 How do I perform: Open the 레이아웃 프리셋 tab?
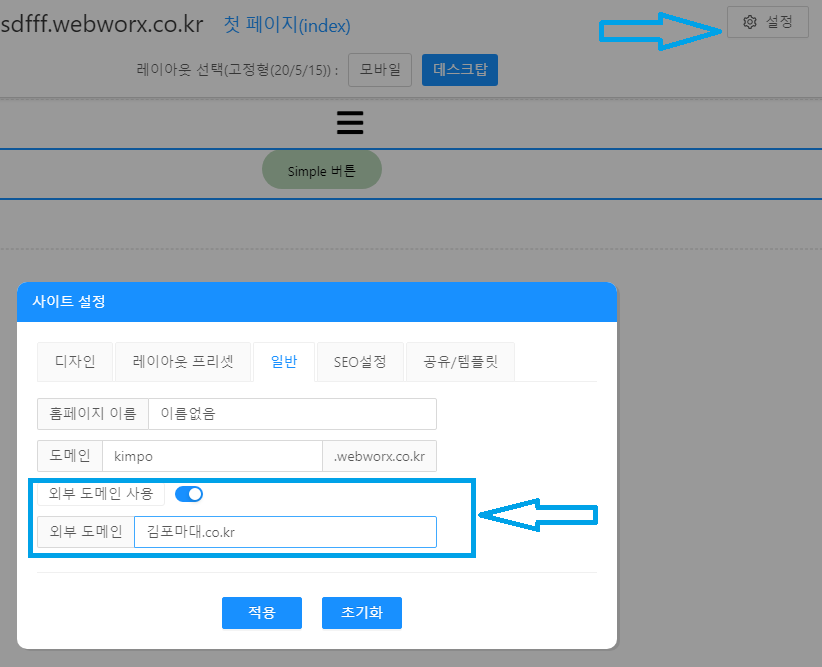(x=183, y=362)
